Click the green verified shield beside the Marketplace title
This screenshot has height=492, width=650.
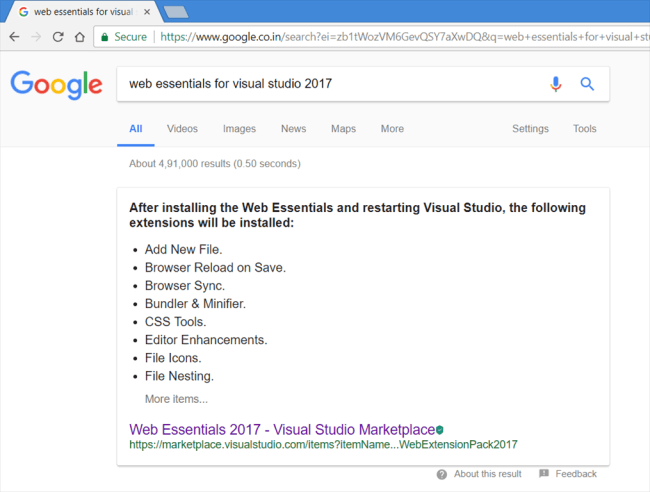[440, 430]
